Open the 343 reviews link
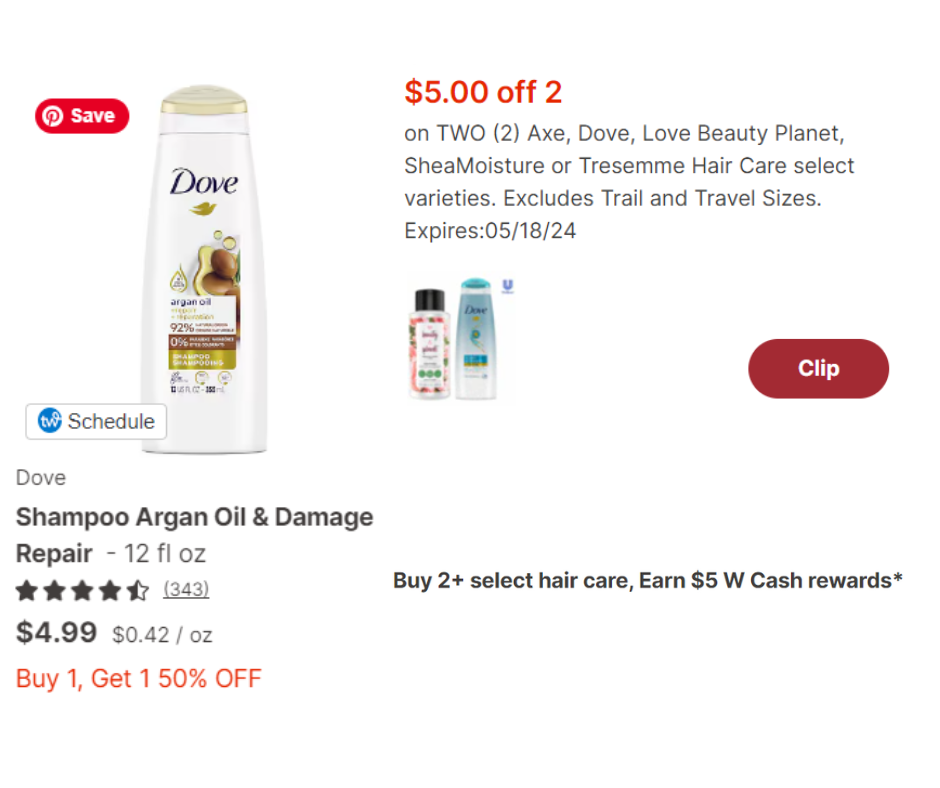The height and width of the screenshot is (788, 940). click(186, 590)
